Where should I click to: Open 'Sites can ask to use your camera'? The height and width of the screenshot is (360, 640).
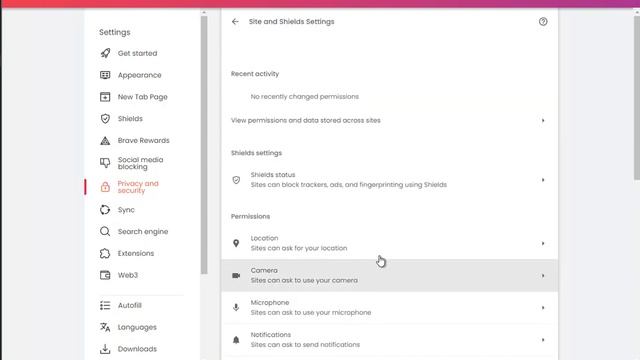coord(304,280)
